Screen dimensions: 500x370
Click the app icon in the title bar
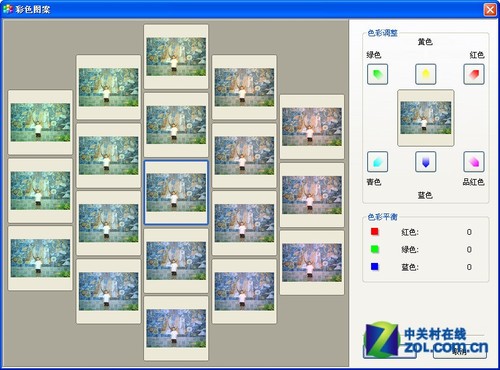7,9
